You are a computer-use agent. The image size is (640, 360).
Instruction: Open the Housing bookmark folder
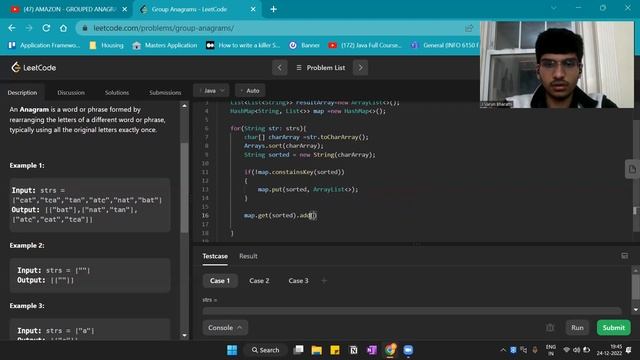point(107,45)
